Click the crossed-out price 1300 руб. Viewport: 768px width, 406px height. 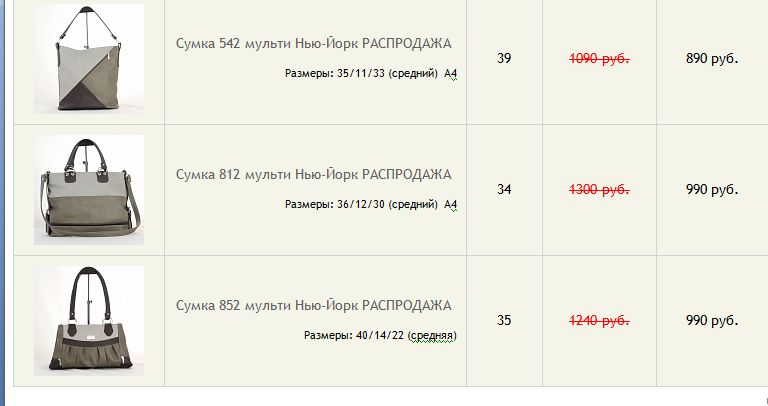599,190
